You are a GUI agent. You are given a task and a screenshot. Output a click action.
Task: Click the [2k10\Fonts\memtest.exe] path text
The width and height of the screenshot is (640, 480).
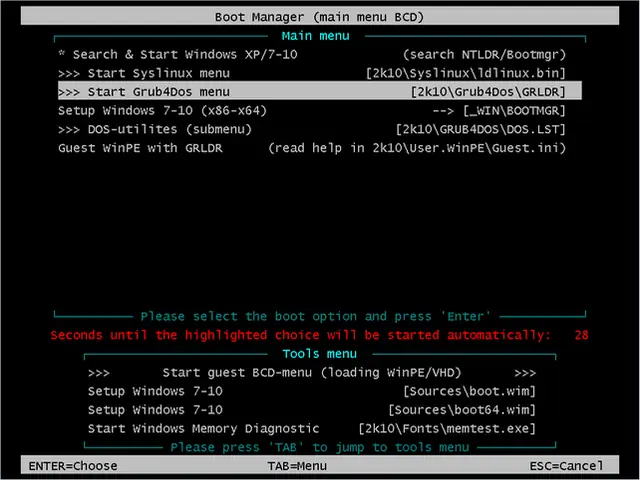coord(447,429)
